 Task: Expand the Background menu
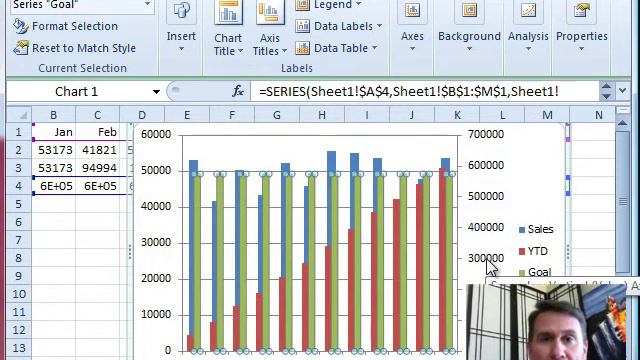coord(469,49)
